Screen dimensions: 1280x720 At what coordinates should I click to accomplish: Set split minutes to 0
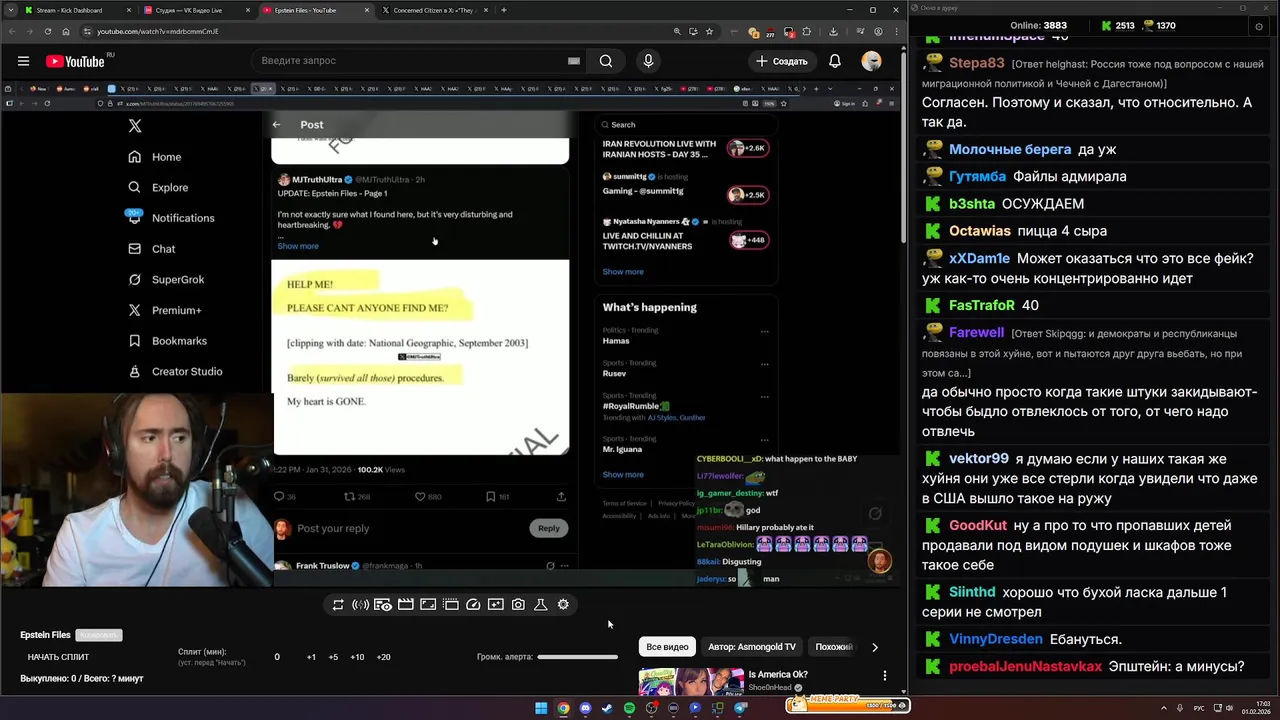[x=277, y=657]
